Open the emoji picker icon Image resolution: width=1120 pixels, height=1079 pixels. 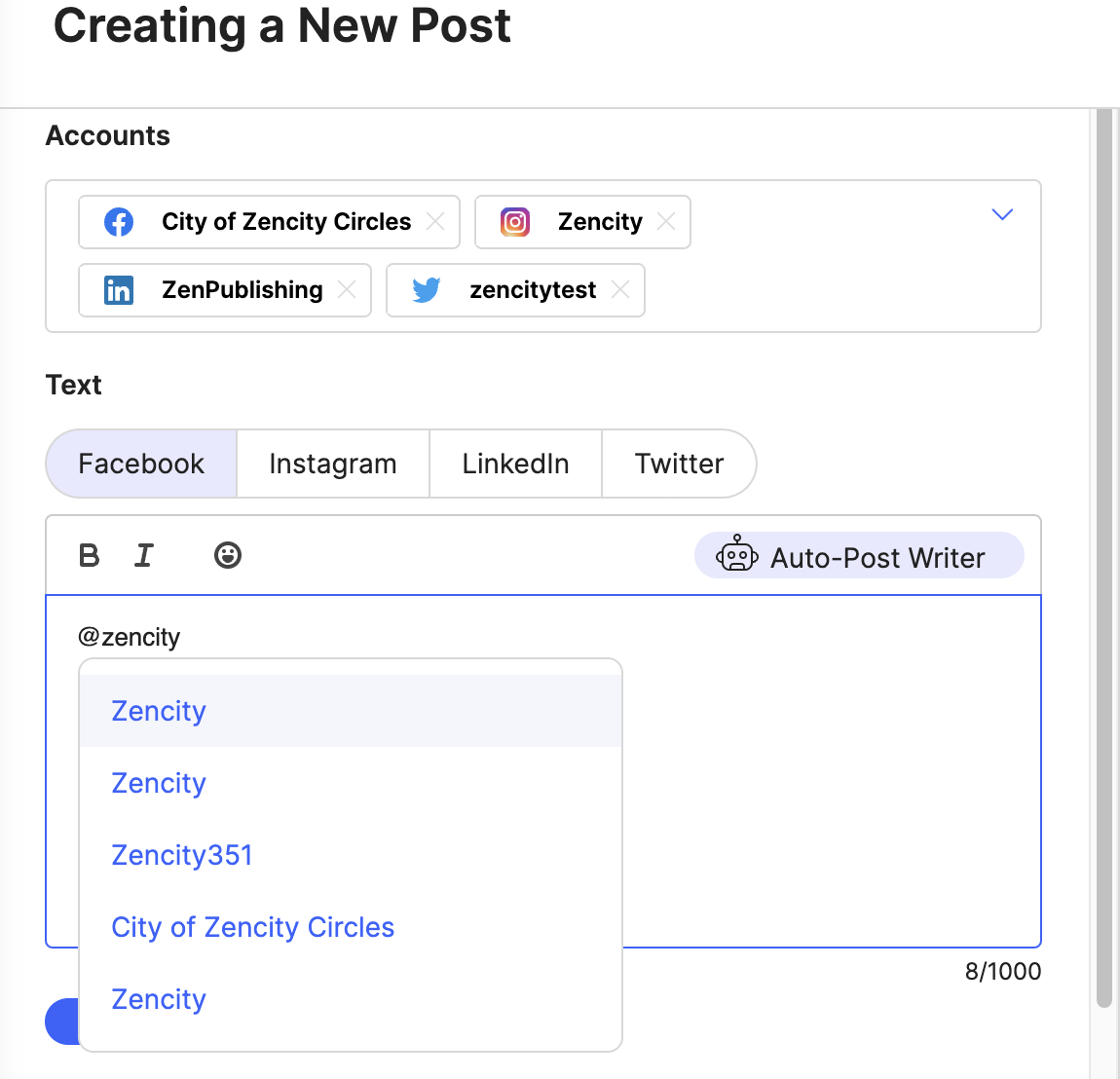[228, 555]
